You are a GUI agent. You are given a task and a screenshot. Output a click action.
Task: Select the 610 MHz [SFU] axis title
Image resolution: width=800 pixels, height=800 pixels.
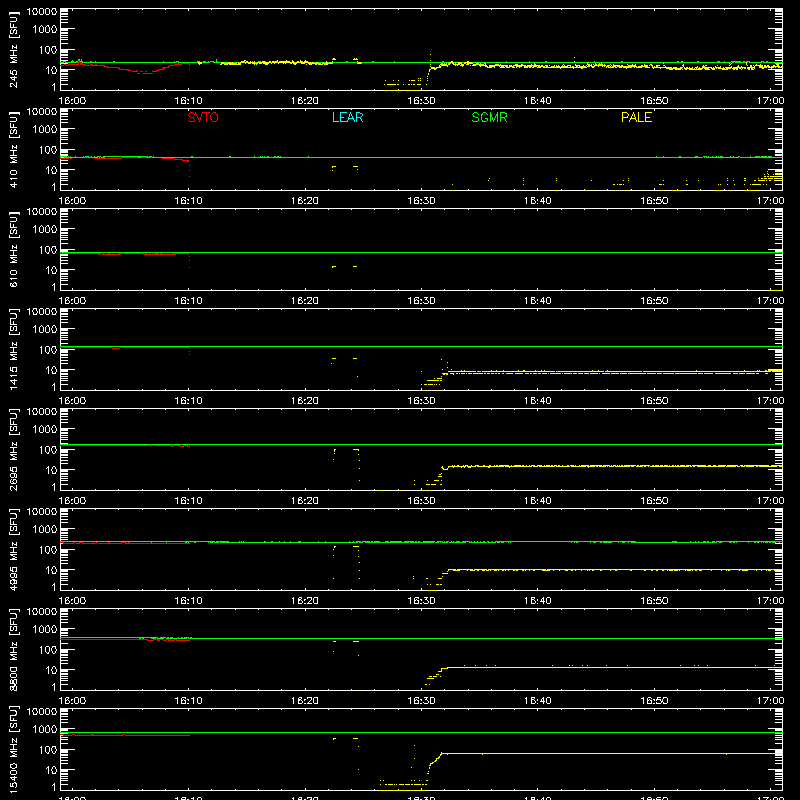click(14, 249)
